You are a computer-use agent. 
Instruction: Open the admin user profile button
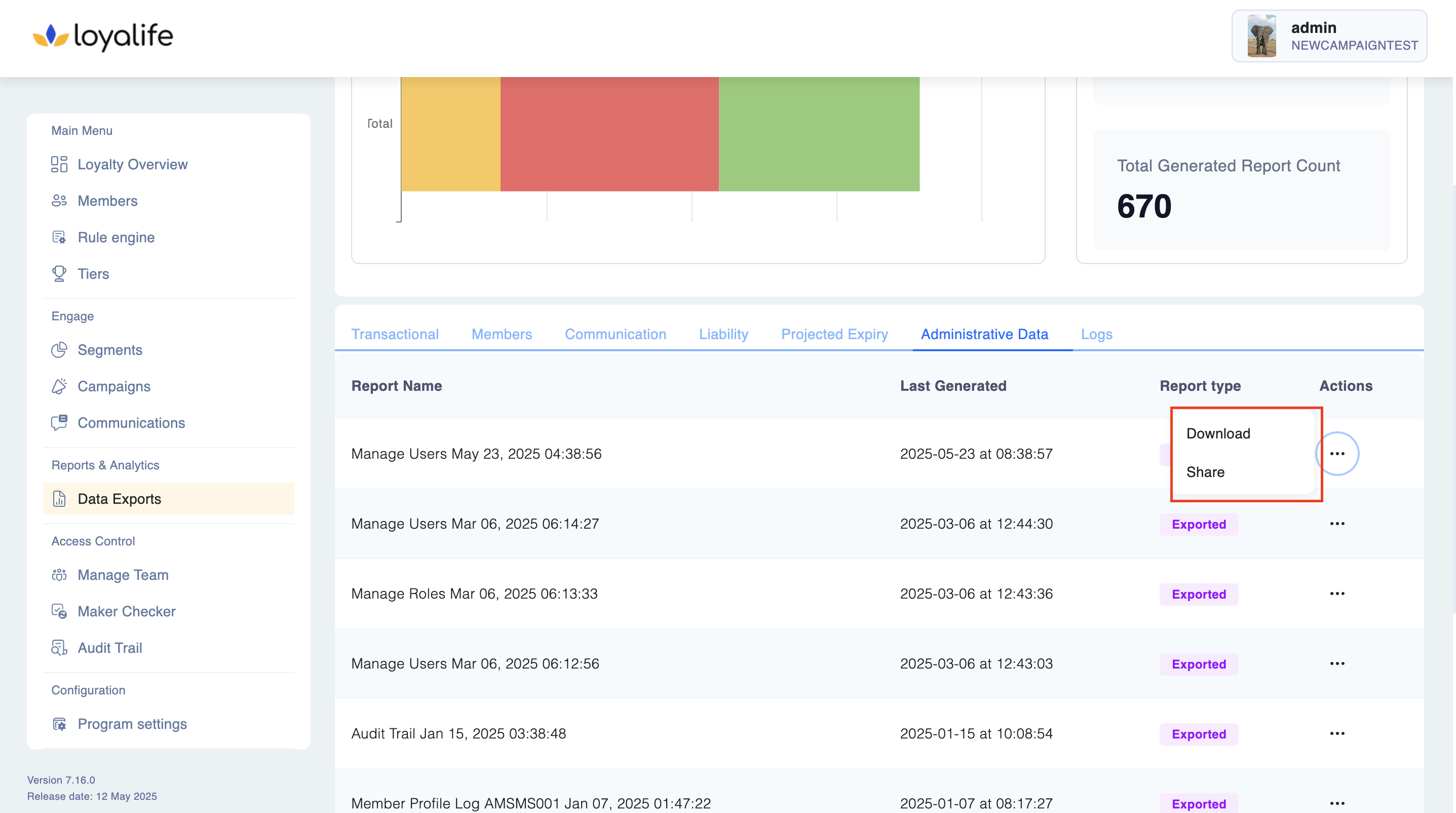(x=1329, y=36)
